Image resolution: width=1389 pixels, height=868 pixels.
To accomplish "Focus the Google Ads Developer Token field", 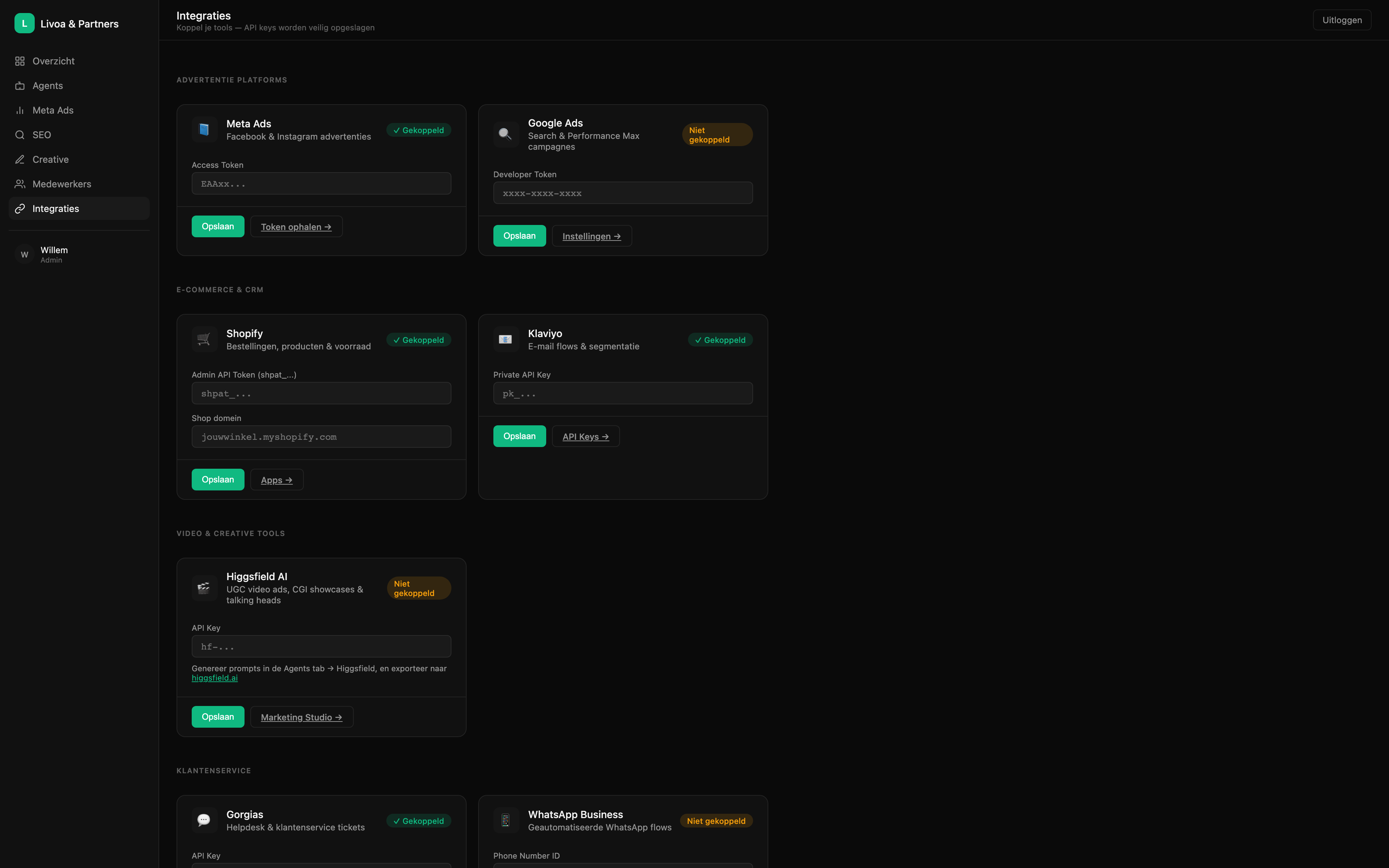I will tap(623, 193).
